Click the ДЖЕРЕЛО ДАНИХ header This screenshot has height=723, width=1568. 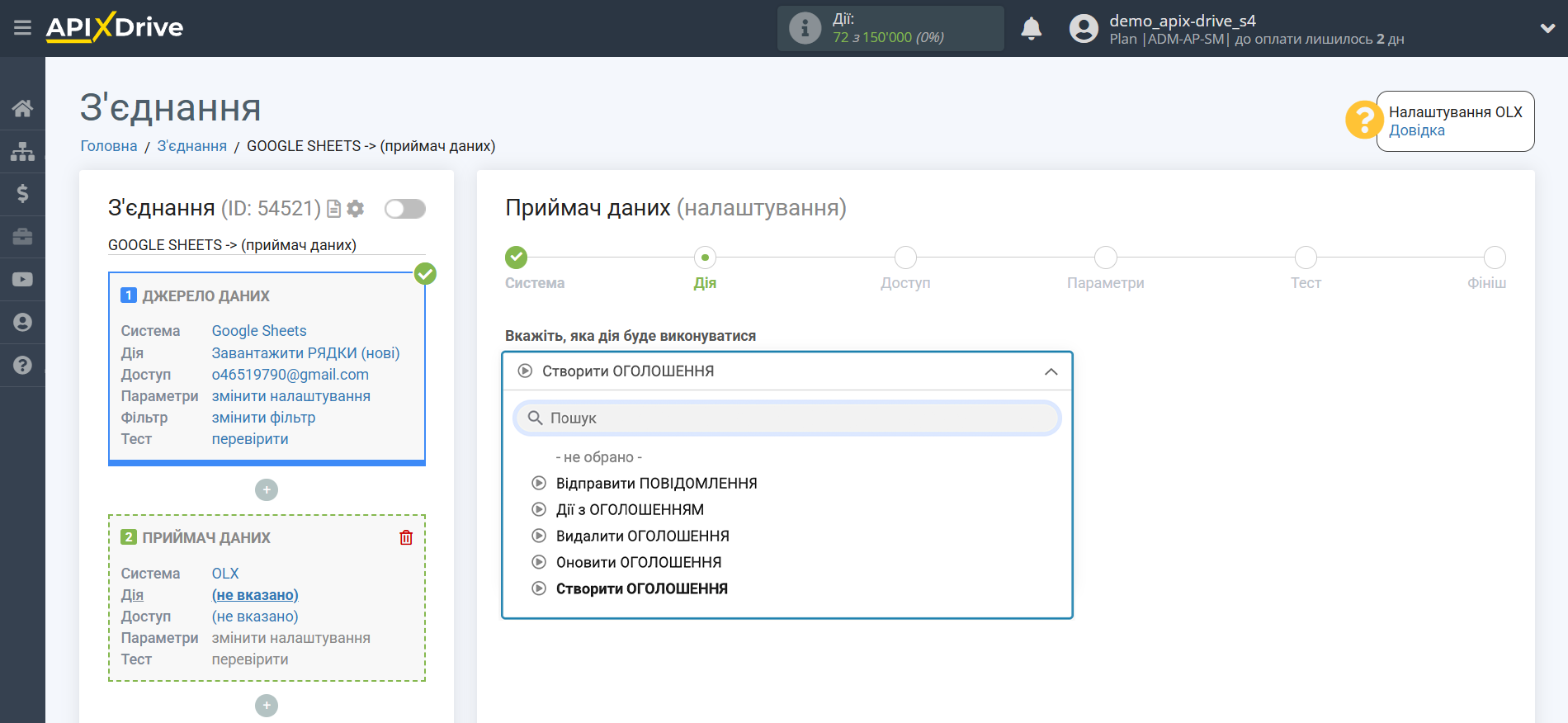[x=205, y=296]
